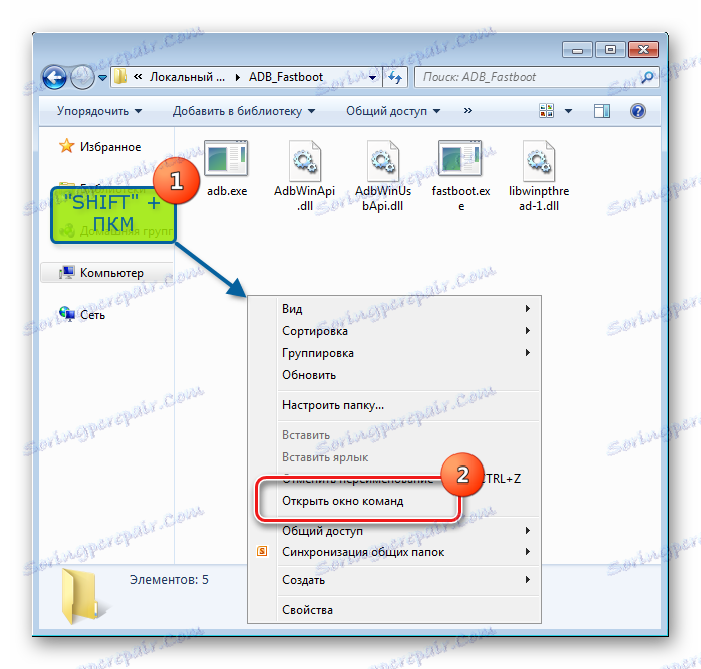Choose Свойства from the context menu
This screenshot has width=701, height=669.
pos(395,610)
